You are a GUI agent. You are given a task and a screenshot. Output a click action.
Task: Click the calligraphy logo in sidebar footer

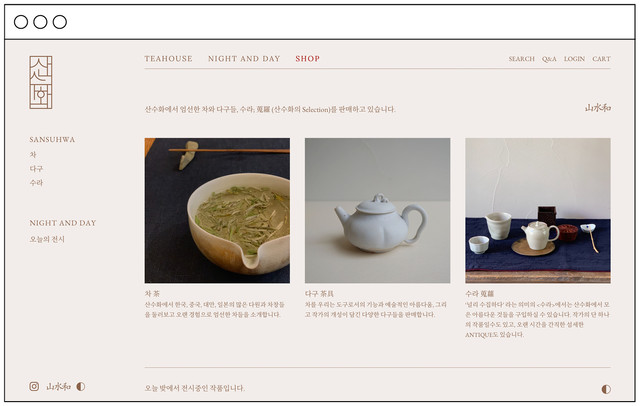coord(58,386)
